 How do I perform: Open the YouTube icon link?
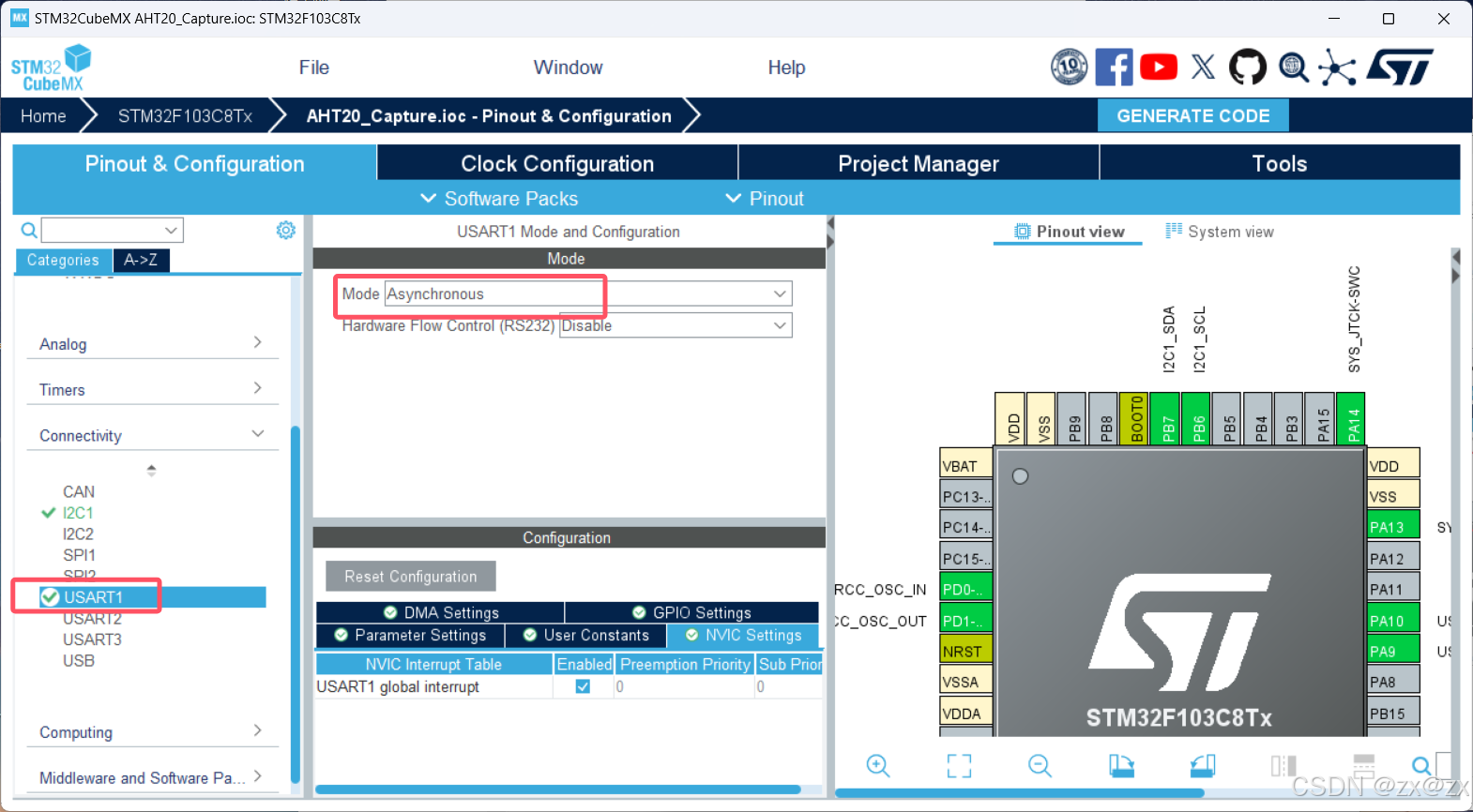pyautogui.click(x=1159, y=68)
